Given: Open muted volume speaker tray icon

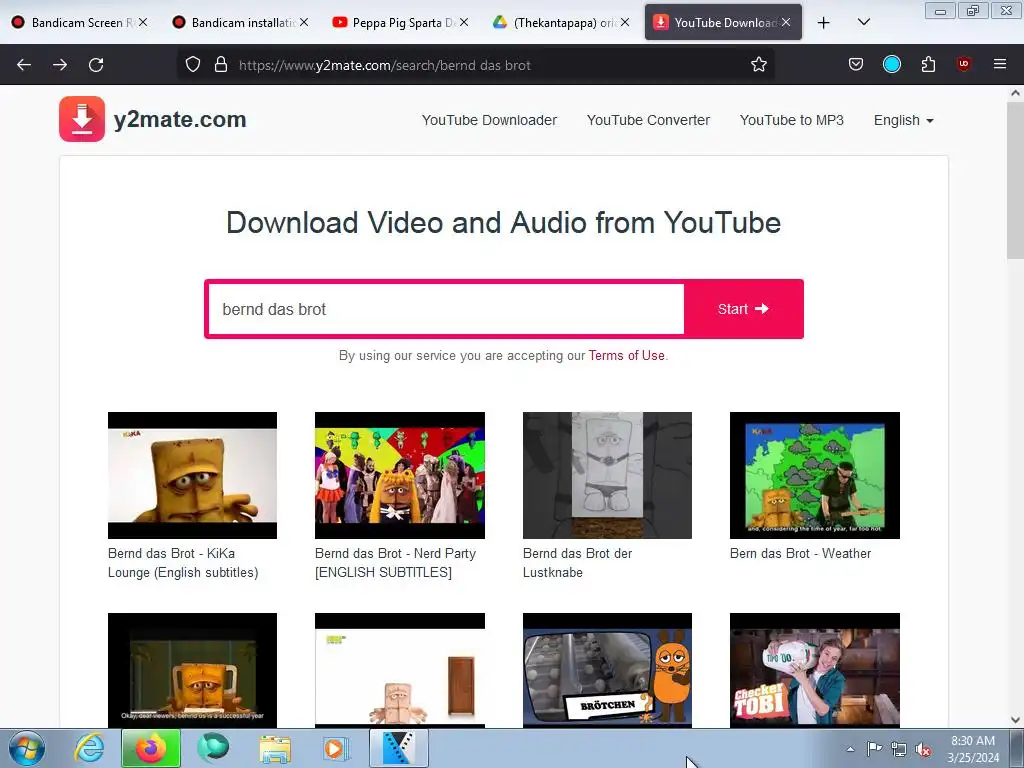Looking at the screenshot, I should 923,749.
